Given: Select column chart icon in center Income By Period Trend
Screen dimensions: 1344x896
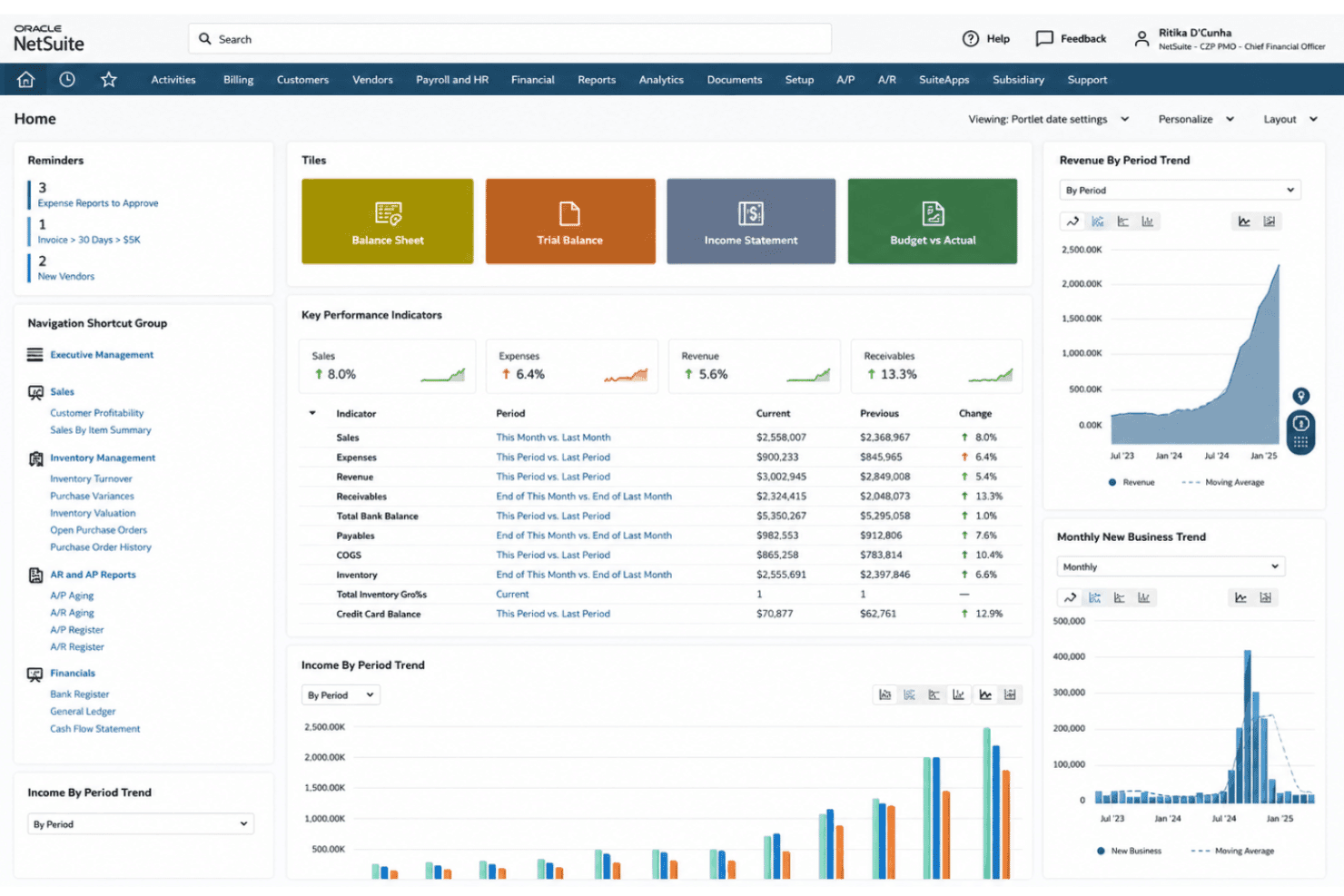Looking at the screenshot, I should 959,694.
